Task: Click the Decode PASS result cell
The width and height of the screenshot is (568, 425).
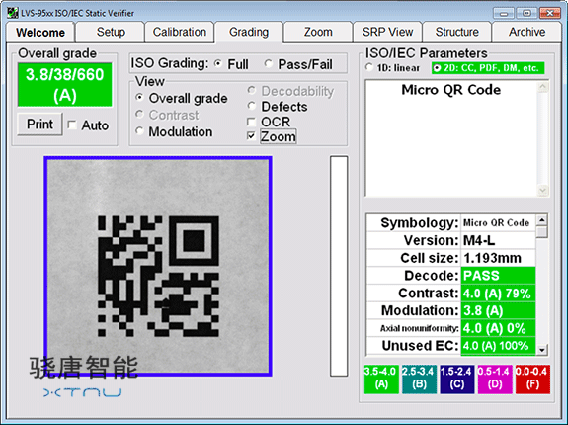Action: 498,276
